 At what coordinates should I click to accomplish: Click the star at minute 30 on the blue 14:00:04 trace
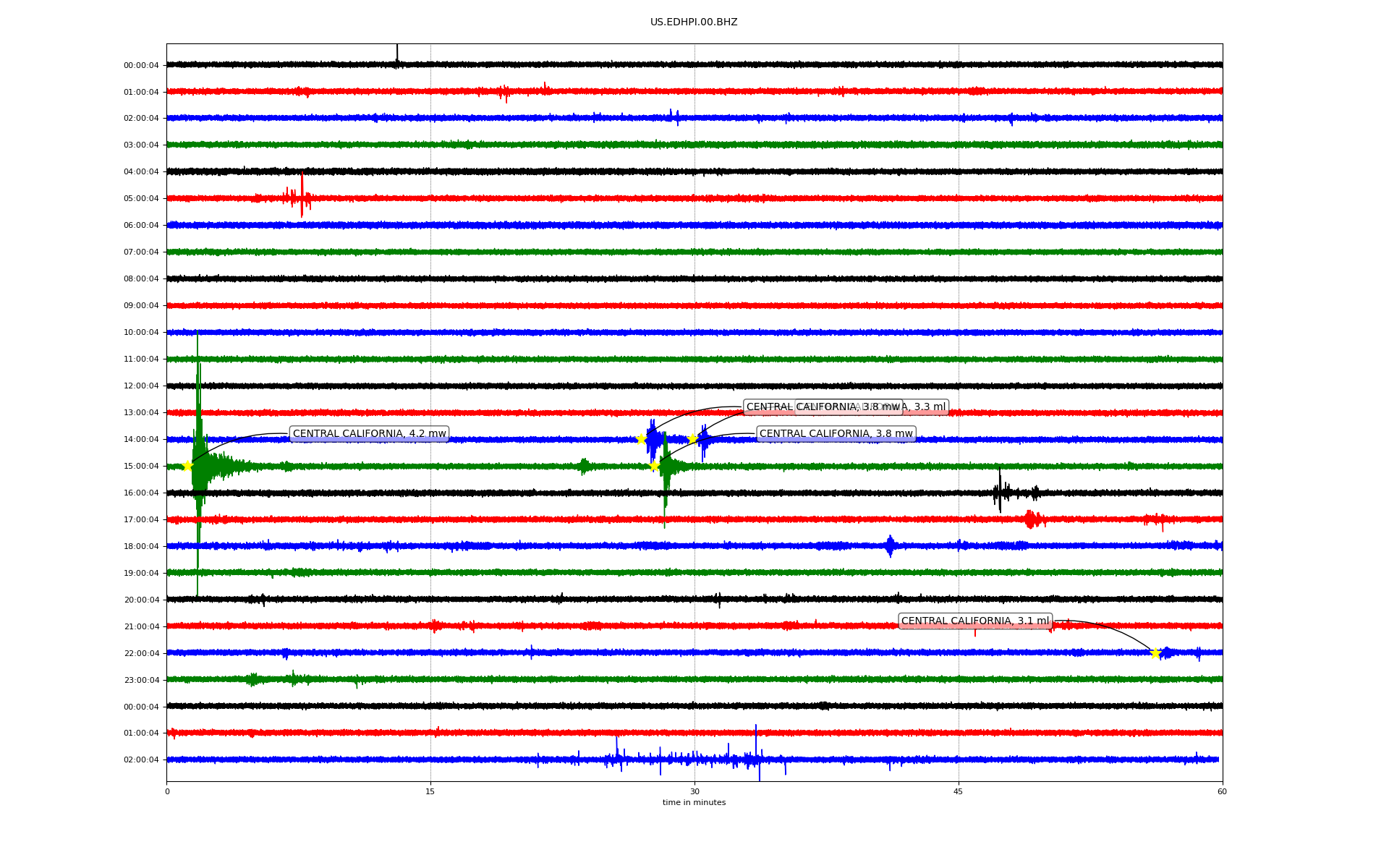click(692, 438)
